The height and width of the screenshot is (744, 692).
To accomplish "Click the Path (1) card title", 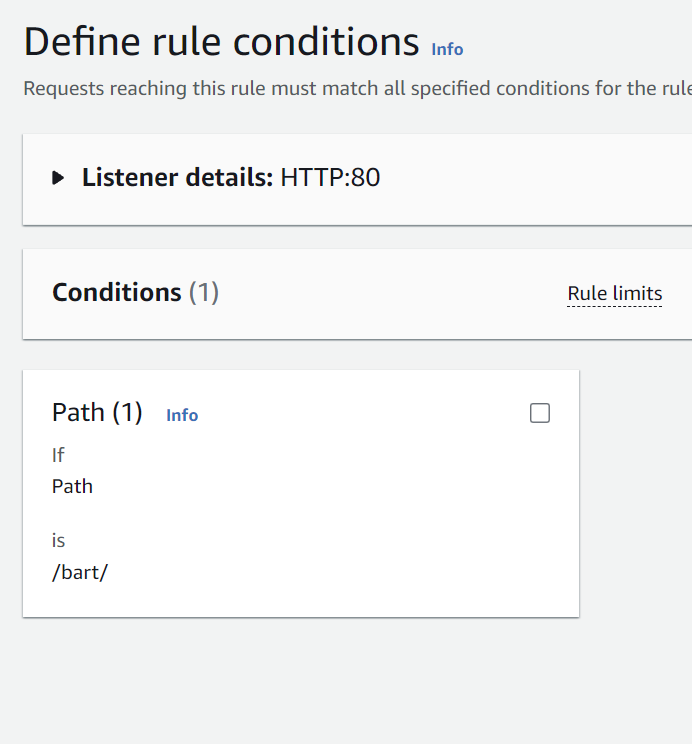I will click(x=80, y=412).
